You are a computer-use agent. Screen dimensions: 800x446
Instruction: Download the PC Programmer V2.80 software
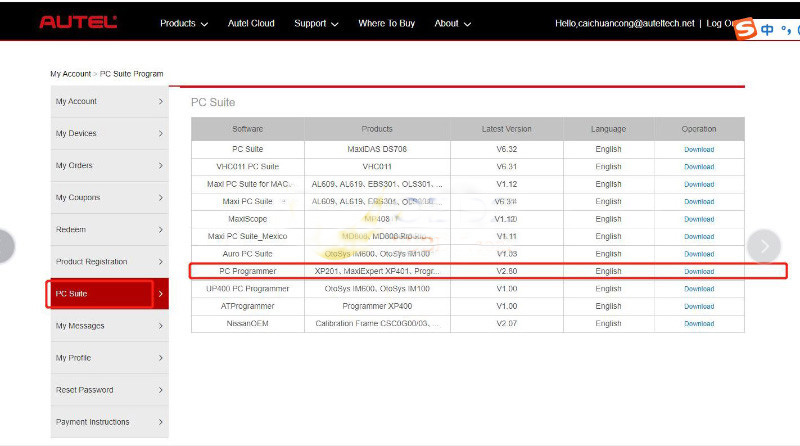(x=698, y=271)
